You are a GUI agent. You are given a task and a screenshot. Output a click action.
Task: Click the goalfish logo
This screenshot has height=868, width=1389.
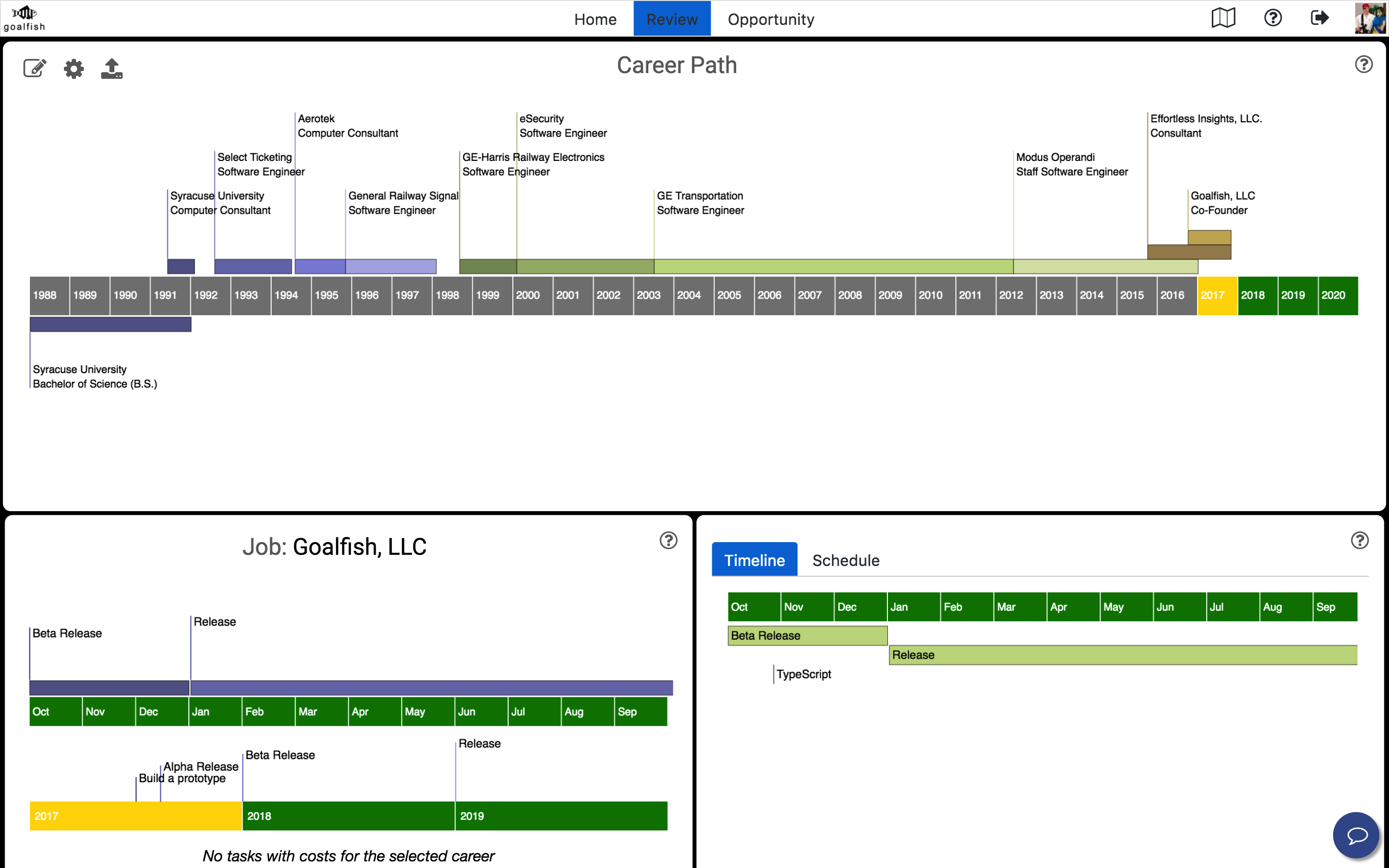24,18
